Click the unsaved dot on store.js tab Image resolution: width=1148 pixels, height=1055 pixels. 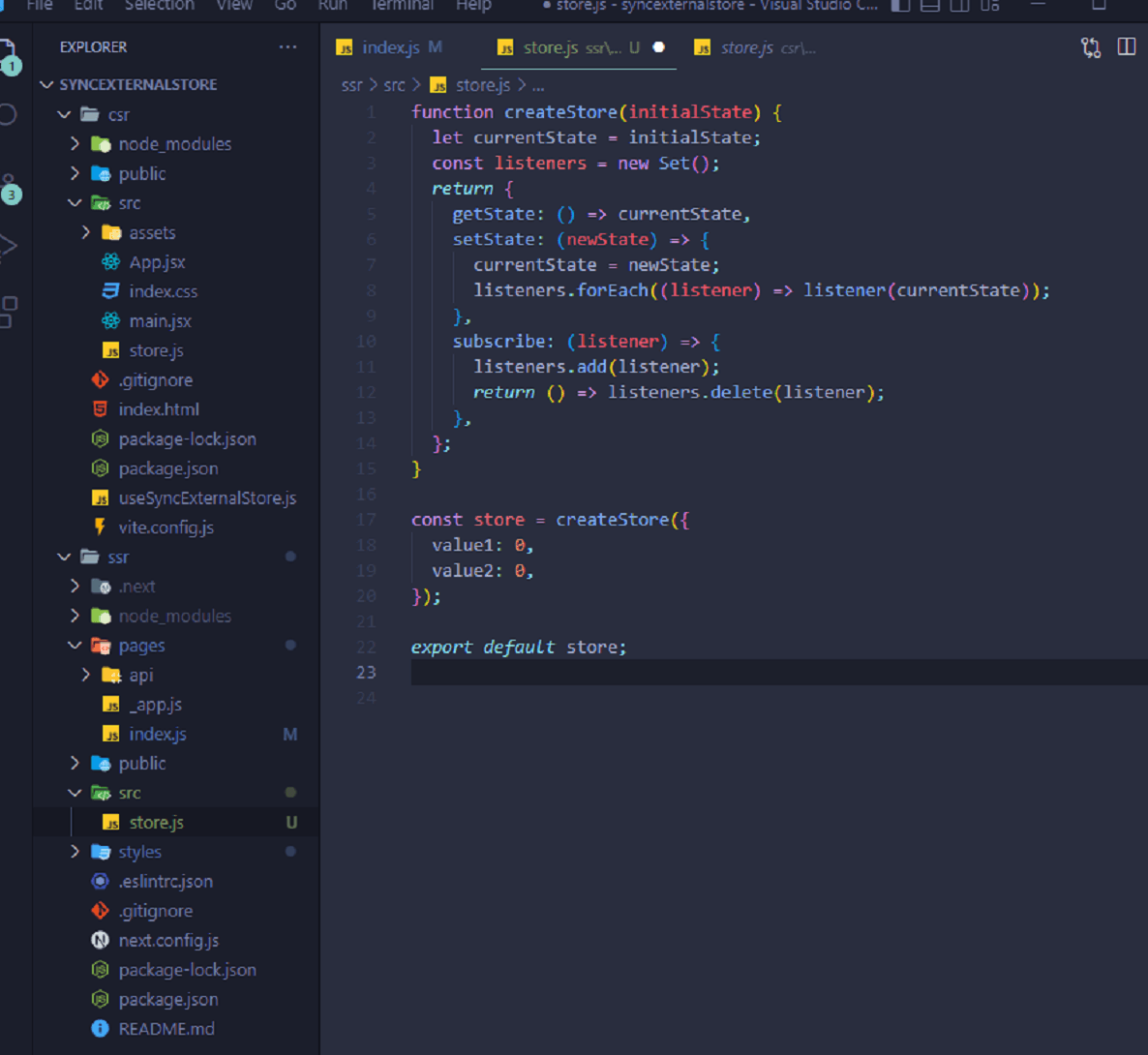(659, 47)
